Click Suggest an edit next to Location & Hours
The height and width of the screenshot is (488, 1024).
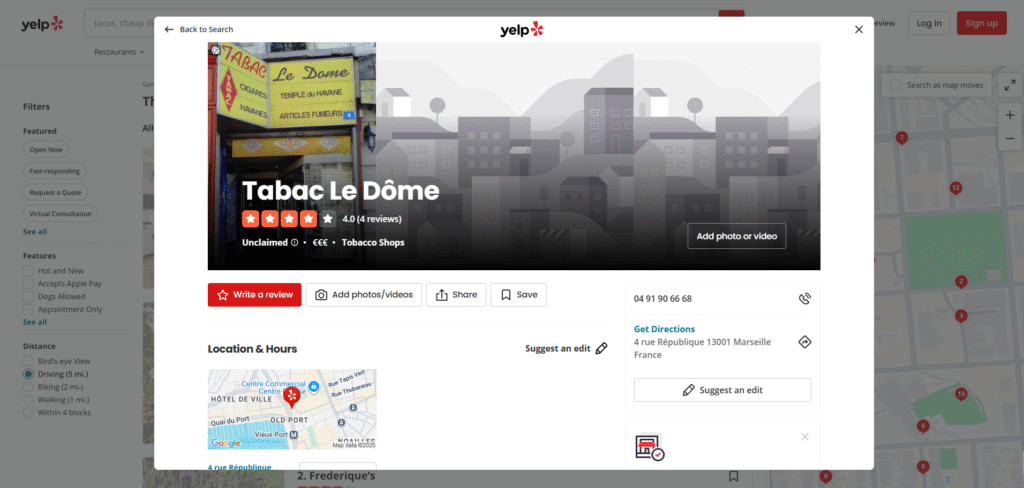click(x=566, y=348)
